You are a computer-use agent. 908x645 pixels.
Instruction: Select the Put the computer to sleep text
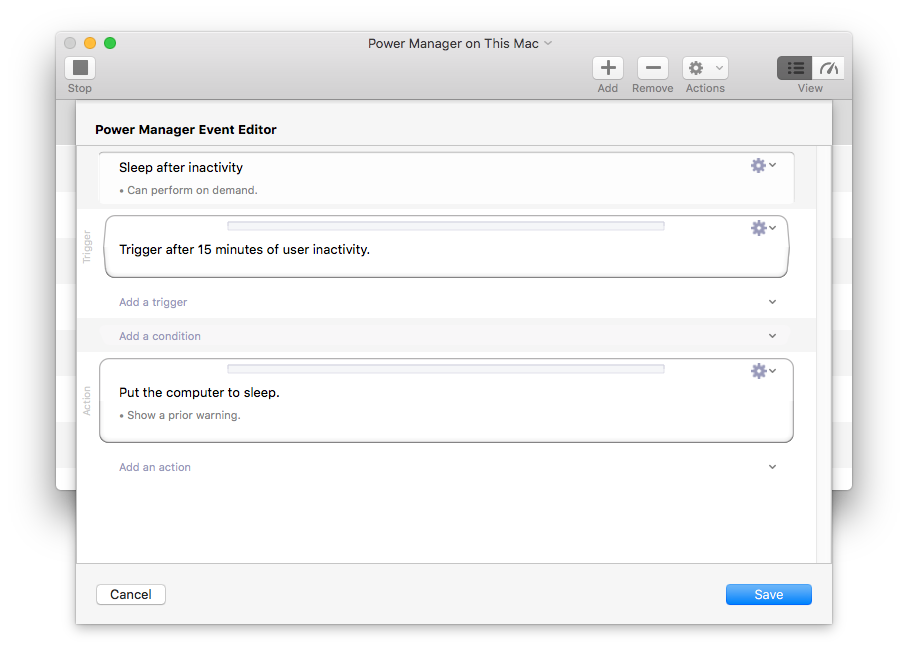tap(199, 393)
